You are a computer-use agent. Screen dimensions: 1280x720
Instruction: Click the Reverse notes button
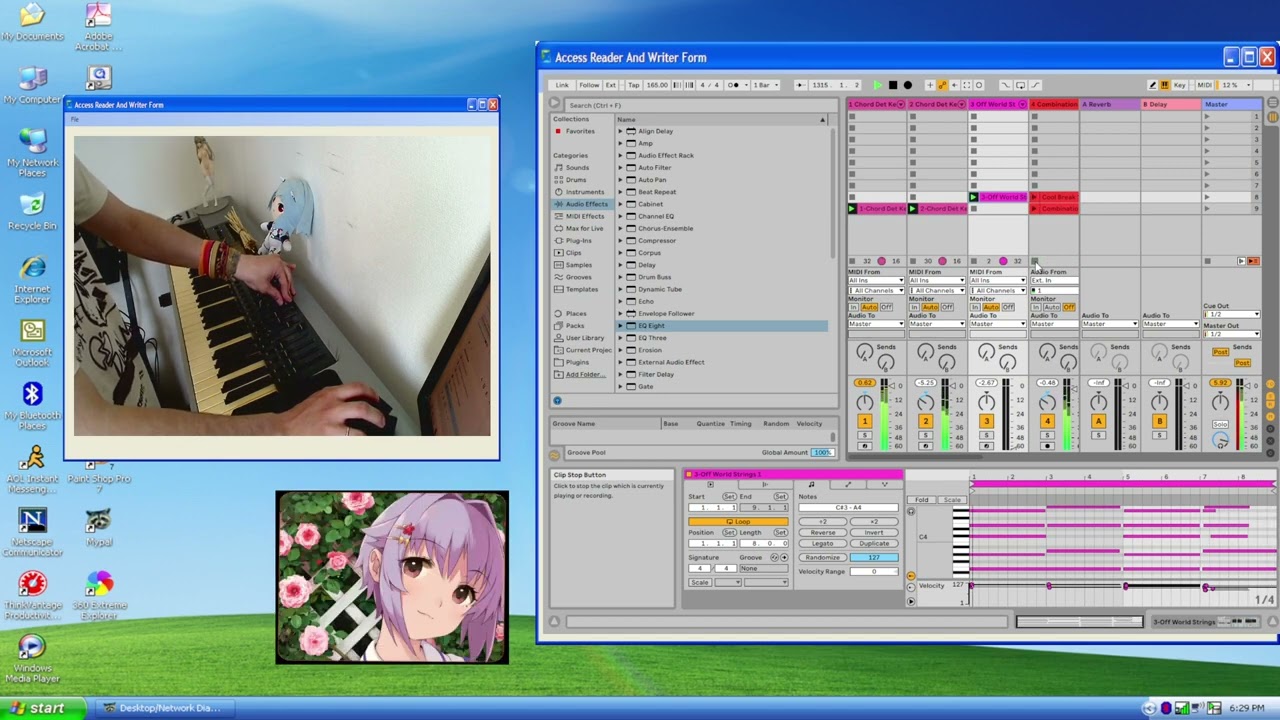tap(823, 533)
